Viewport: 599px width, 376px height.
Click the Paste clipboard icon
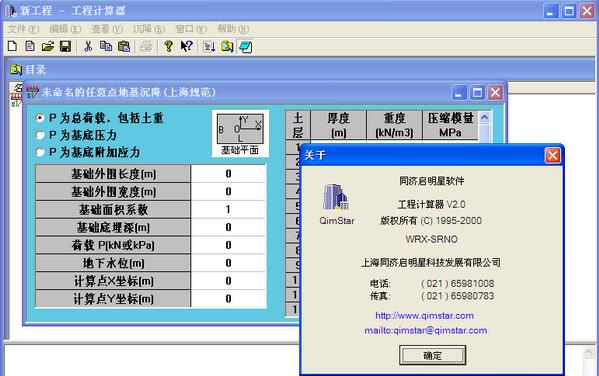point(124,47)
